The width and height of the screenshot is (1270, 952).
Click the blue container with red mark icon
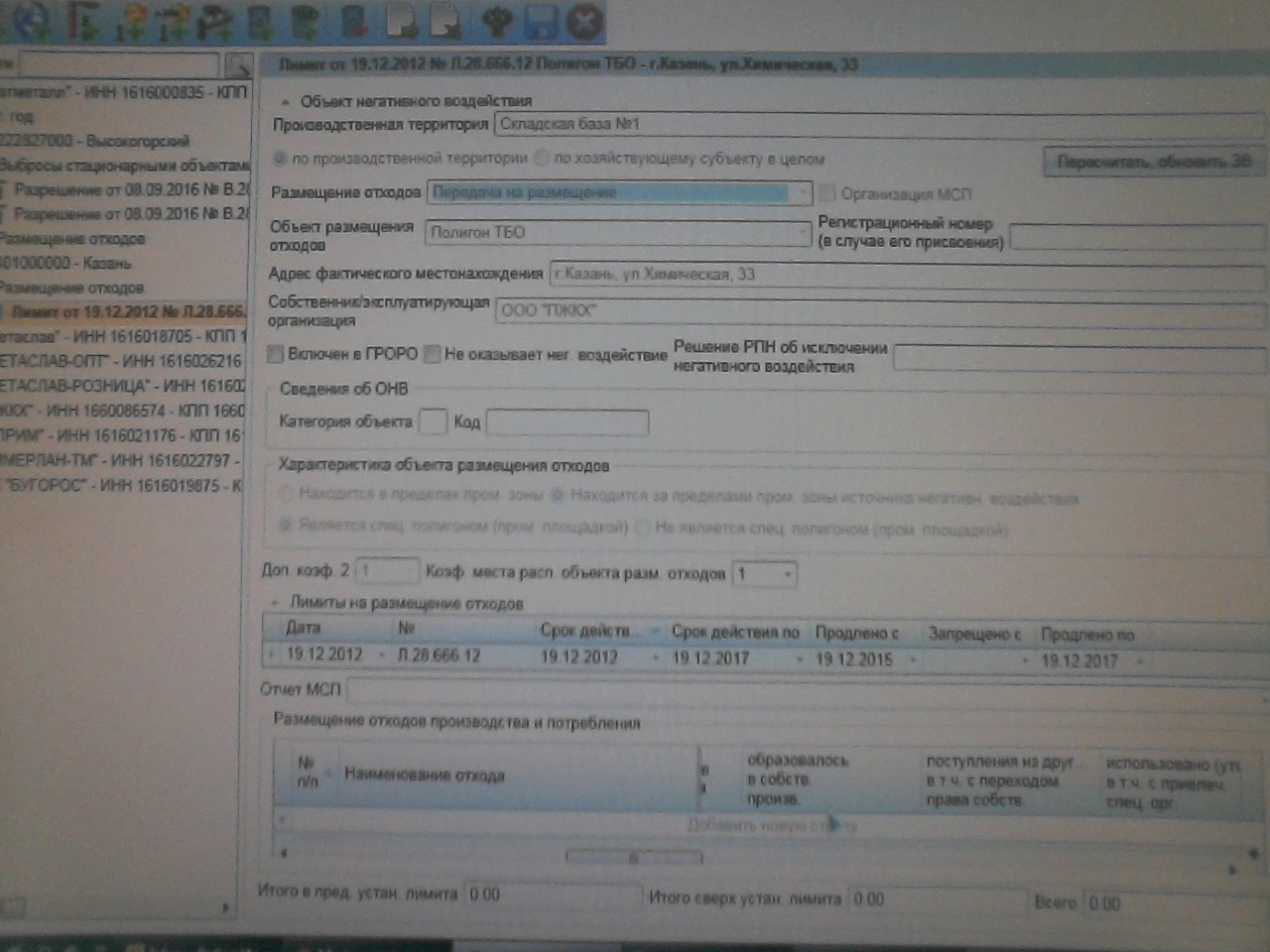(x=354, y=21)
